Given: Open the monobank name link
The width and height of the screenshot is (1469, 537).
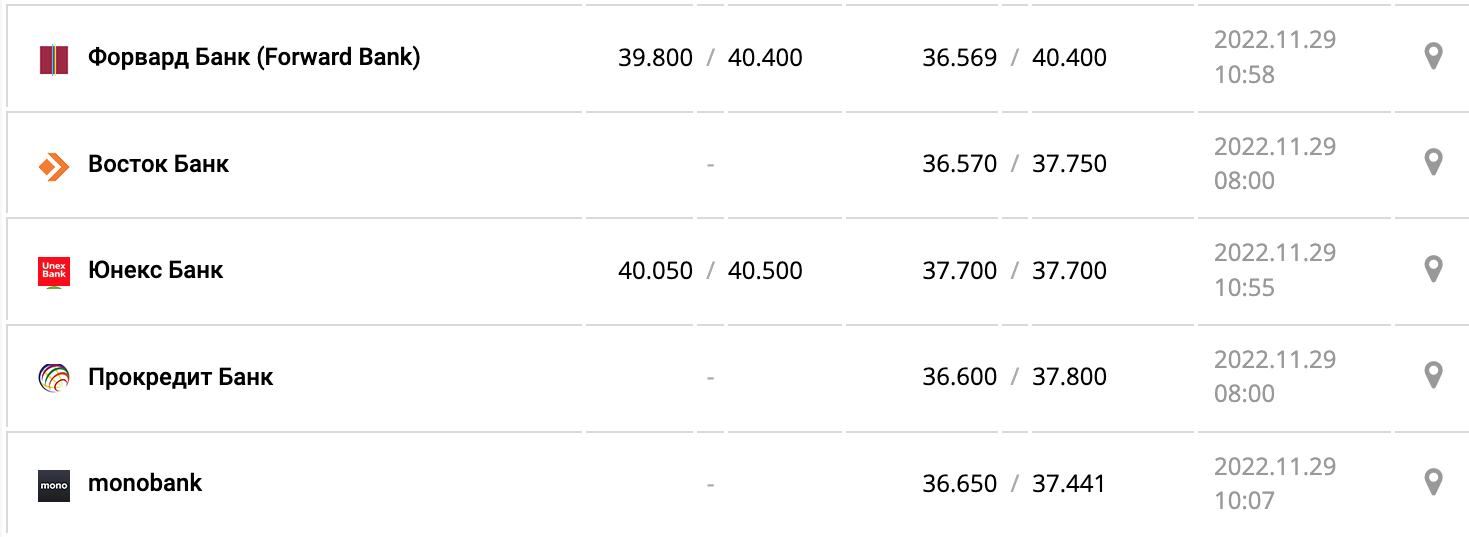Looking at the screenshot, I should (x=145, y=483).
